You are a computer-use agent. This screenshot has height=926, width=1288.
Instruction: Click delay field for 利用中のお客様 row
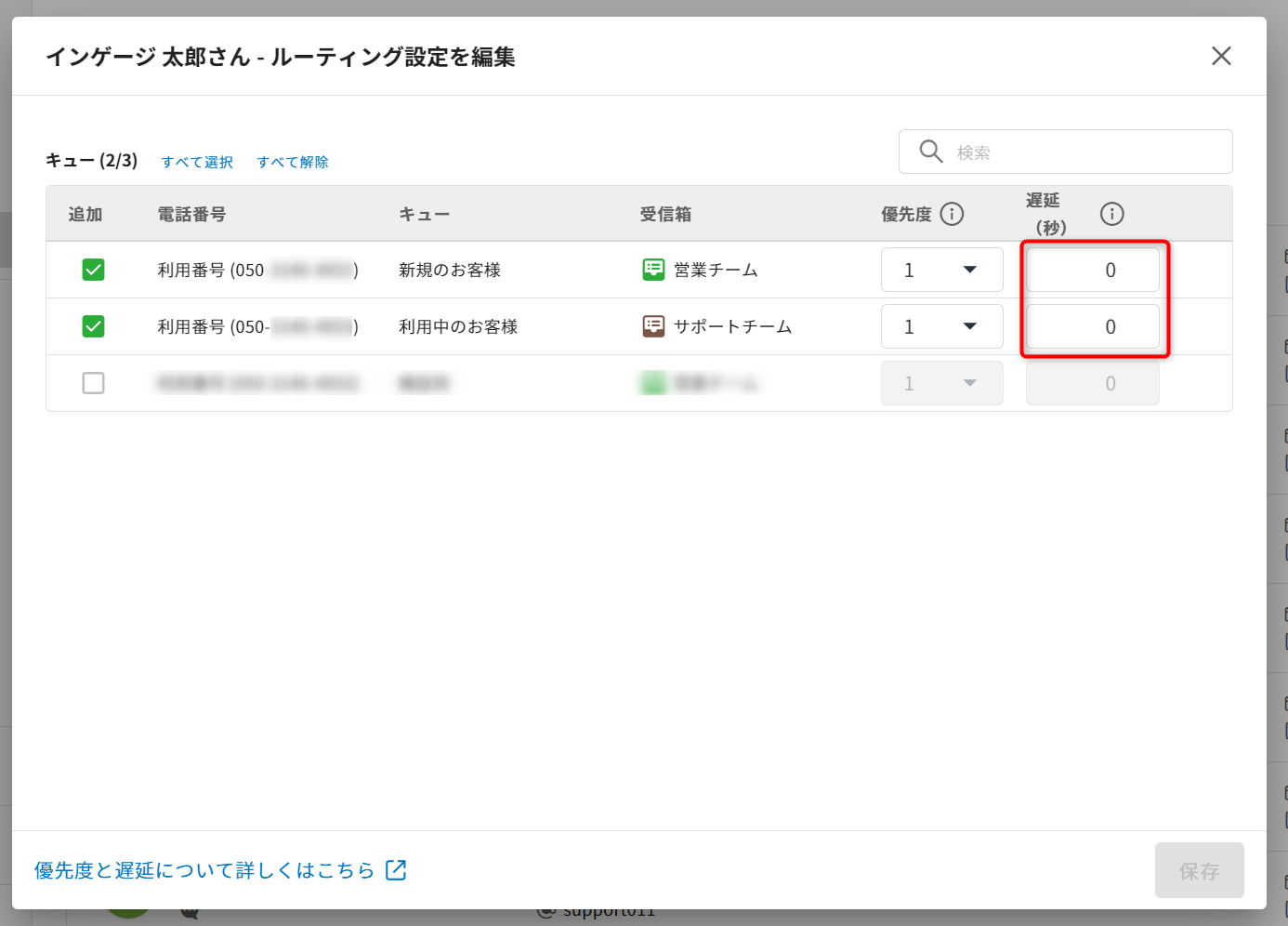[x=1093, y=326]
